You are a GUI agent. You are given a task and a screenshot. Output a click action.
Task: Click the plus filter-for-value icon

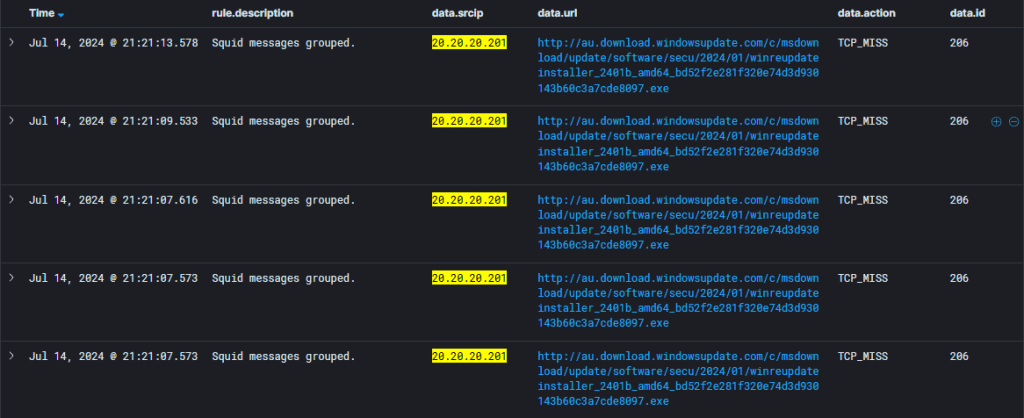(x=995, y=122)
